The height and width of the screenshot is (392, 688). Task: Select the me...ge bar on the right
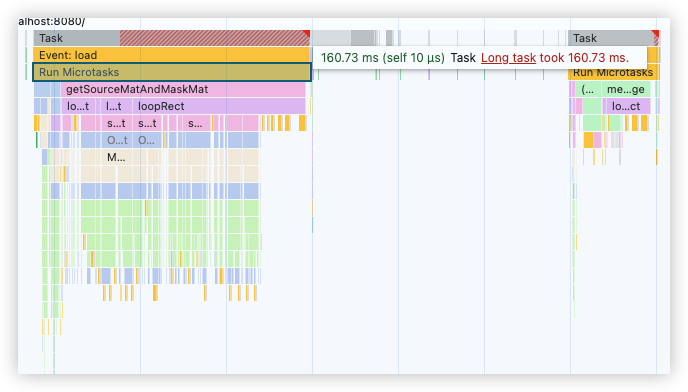point(626,90)
